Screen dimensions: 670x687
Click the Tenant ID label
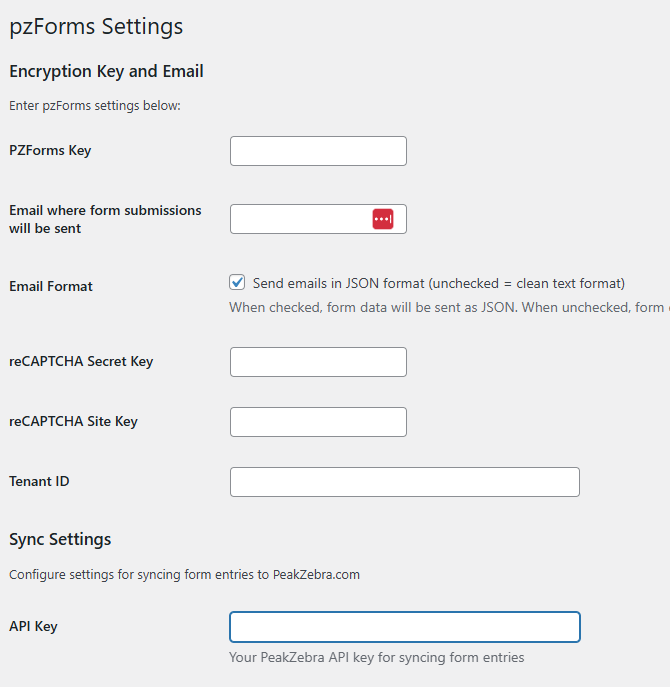click(x=39, y=481)
